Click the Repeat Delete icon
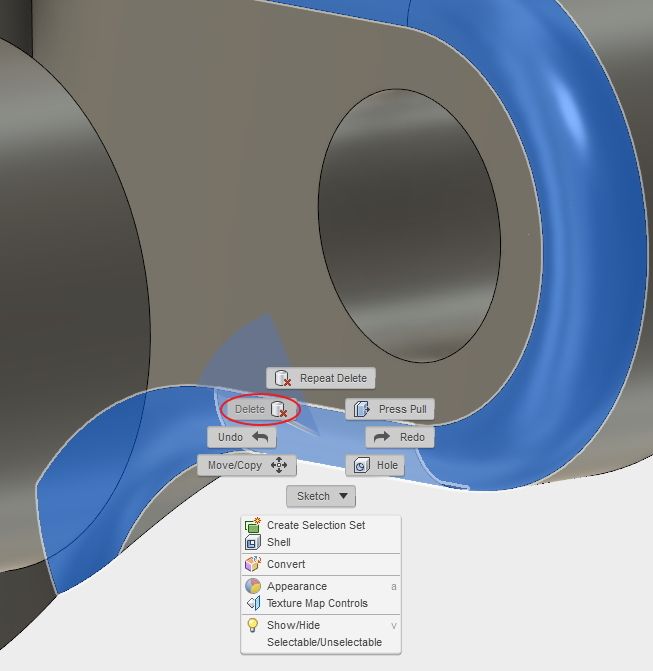The width and height of the screenshot is (653, 671). coord(282,378)
